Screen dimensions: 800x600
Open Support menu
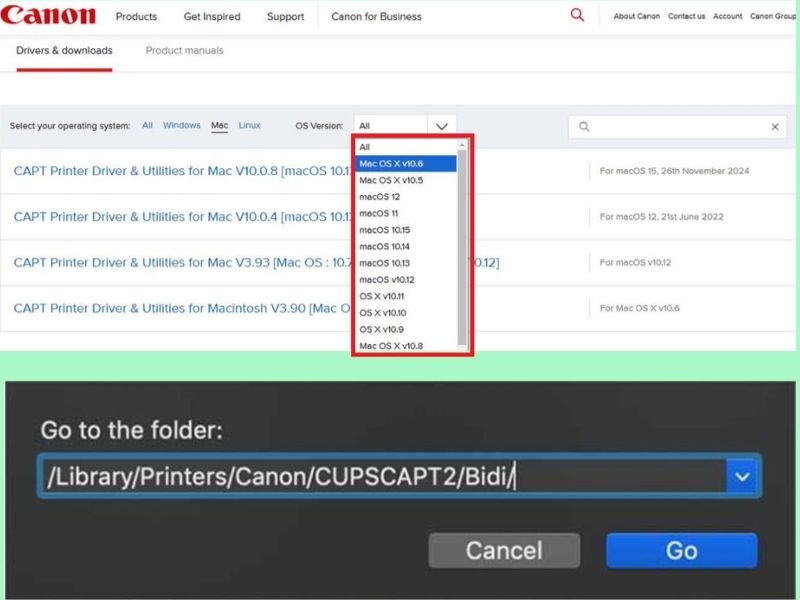285,16
